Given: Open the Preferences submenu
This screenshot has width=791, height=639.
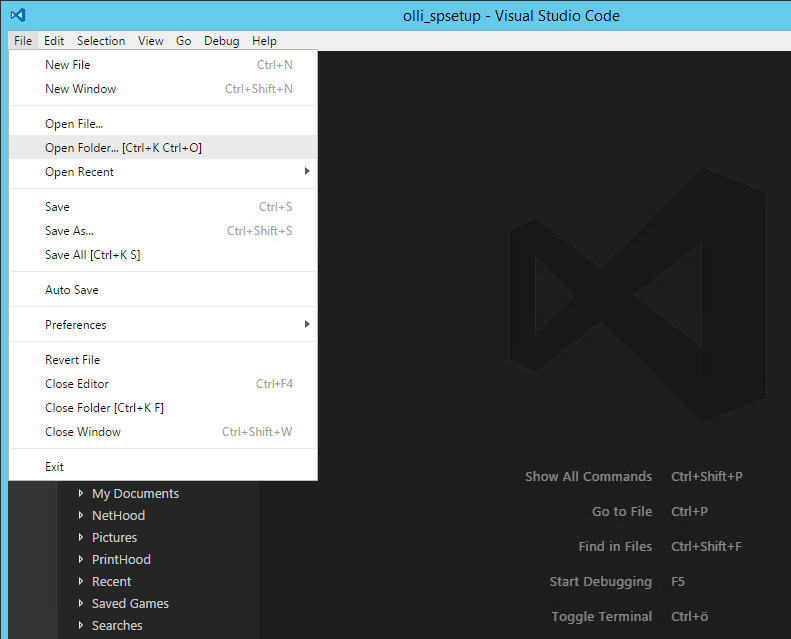Looking at the screenshot, I should (x=163, y=324).
